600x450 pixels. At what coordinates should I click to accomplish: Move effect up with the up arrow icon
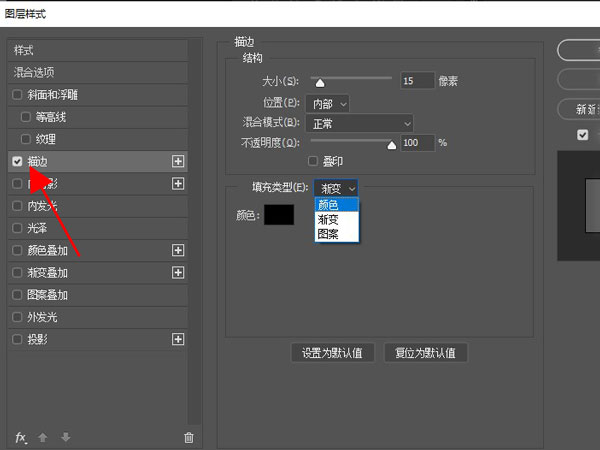click(x=42, y=437)
